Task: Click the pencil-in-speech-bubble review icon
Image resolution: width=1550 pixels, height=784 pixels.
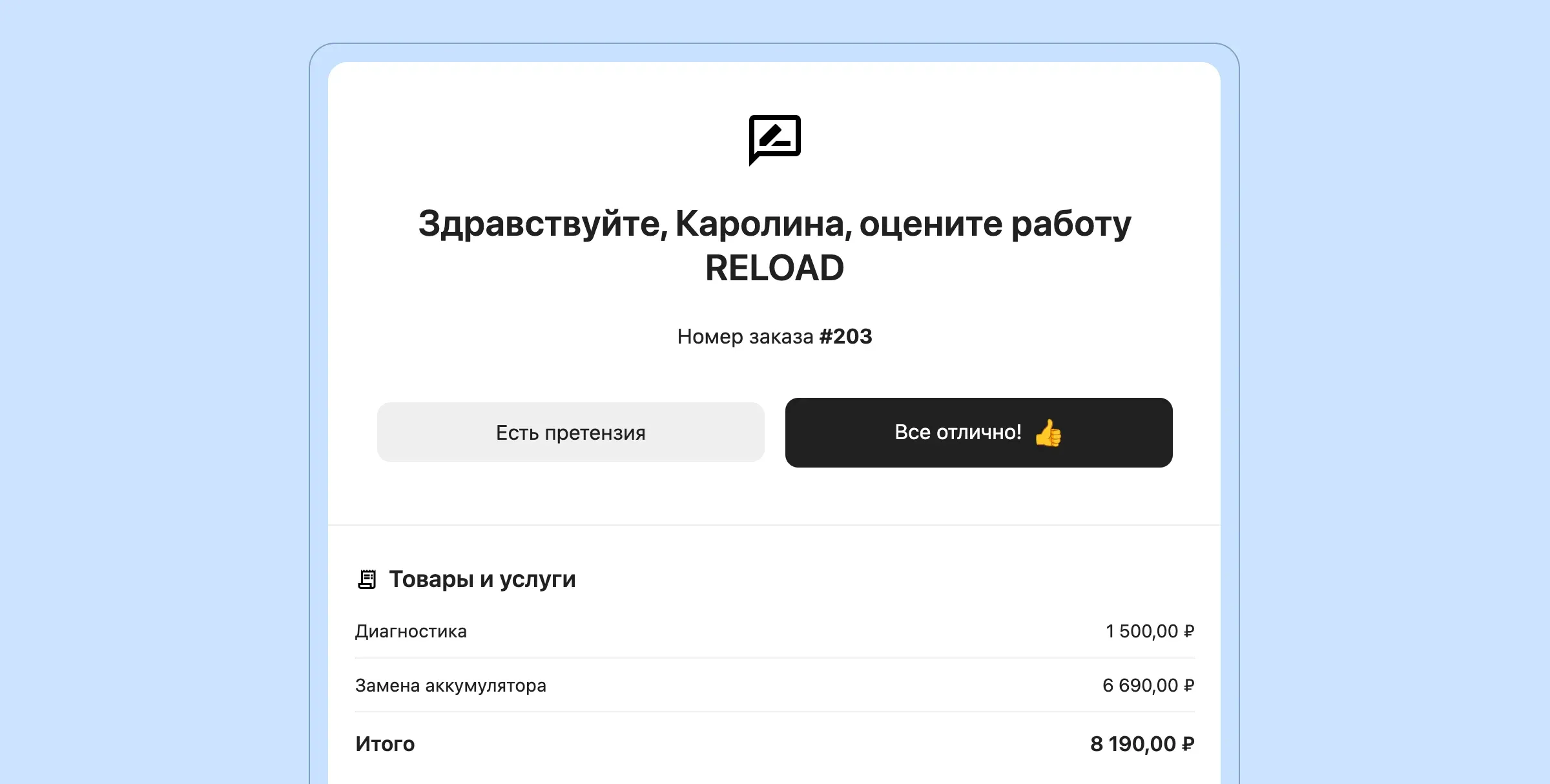Action: [x=774, y=138]
